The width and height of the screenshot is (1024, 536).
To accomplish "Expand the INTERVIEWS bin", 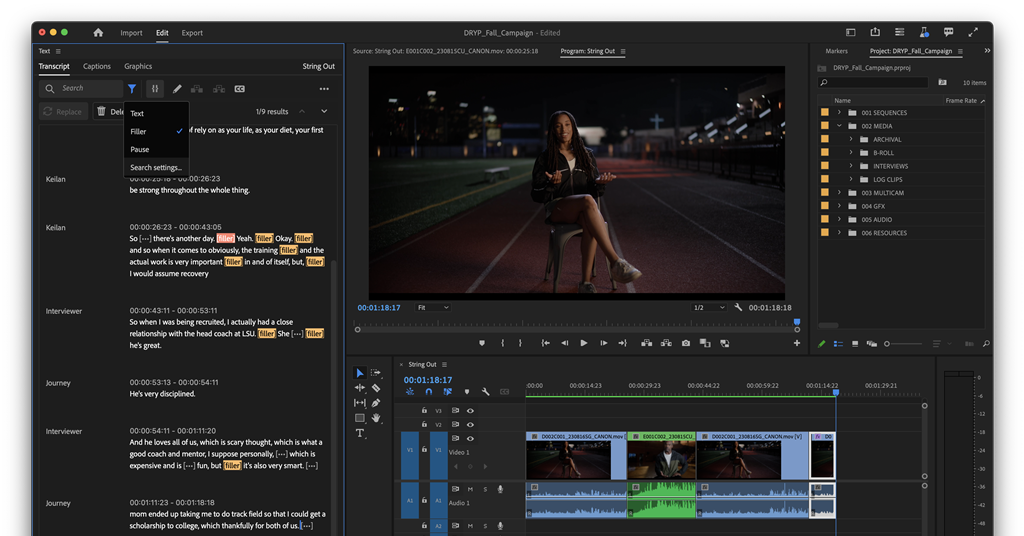I will click(851, 166).
